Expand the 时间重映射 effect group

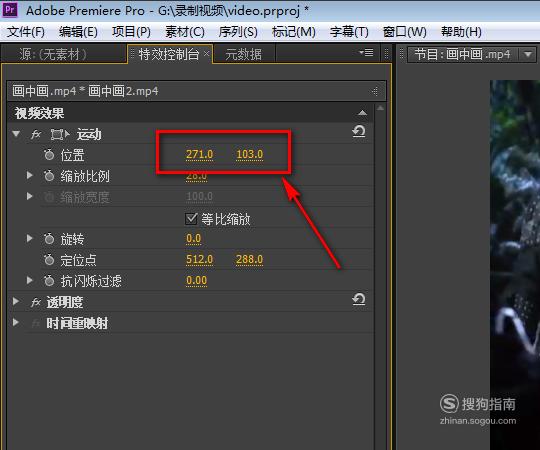point(16,323)
